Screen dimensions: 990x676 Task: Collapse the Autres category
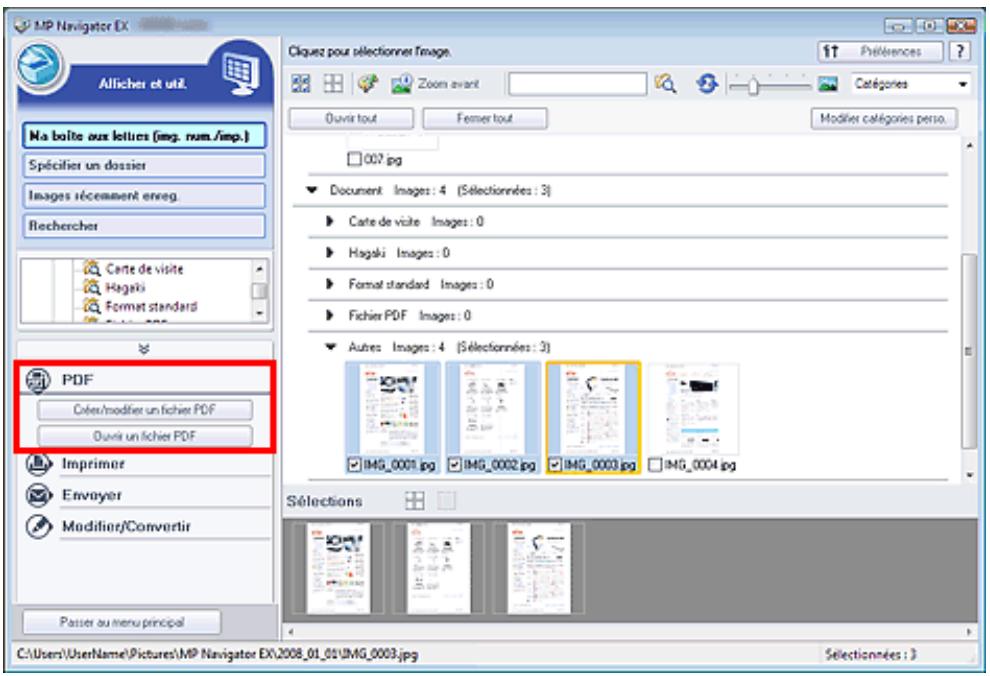tap(331, 347)
